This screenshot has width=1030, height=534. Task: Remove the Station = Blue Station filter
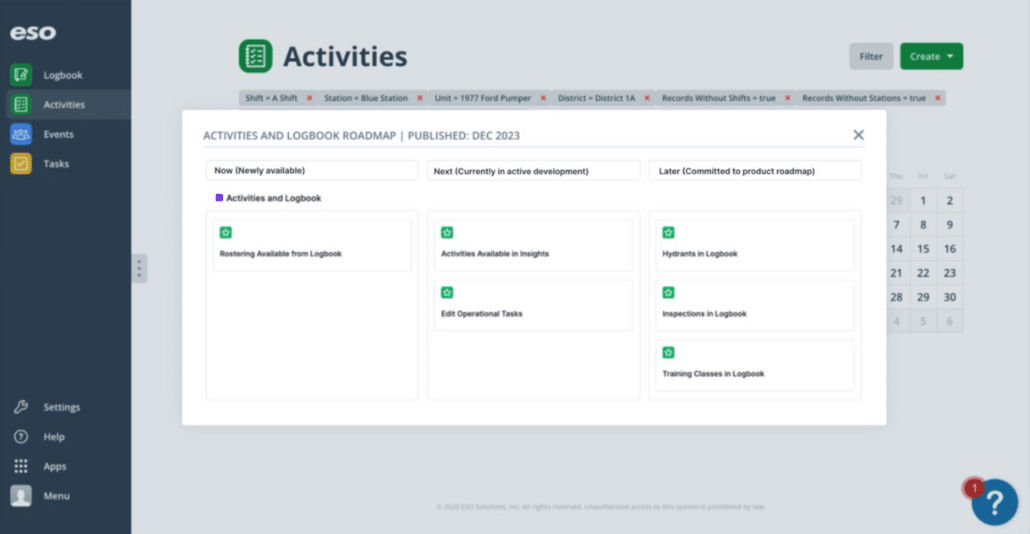[x=420, y=98]
